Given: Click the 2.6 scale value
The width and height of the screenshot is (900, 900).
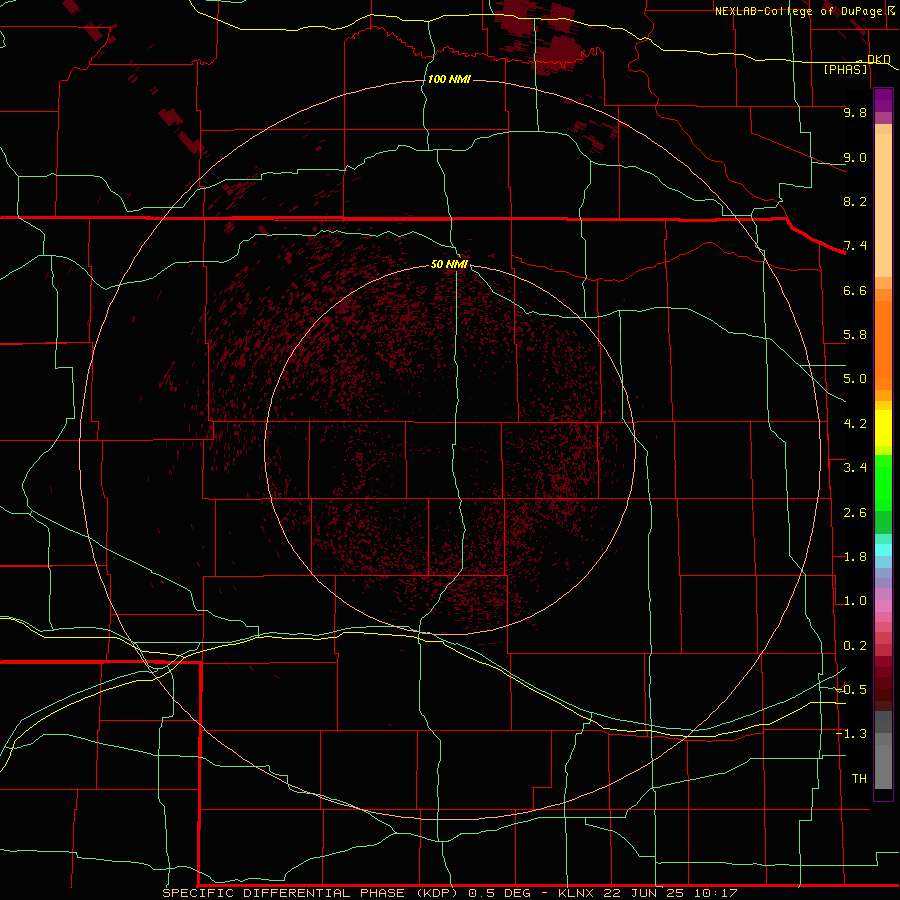Looking at the screenshot, I should click(x=855, y=513).
